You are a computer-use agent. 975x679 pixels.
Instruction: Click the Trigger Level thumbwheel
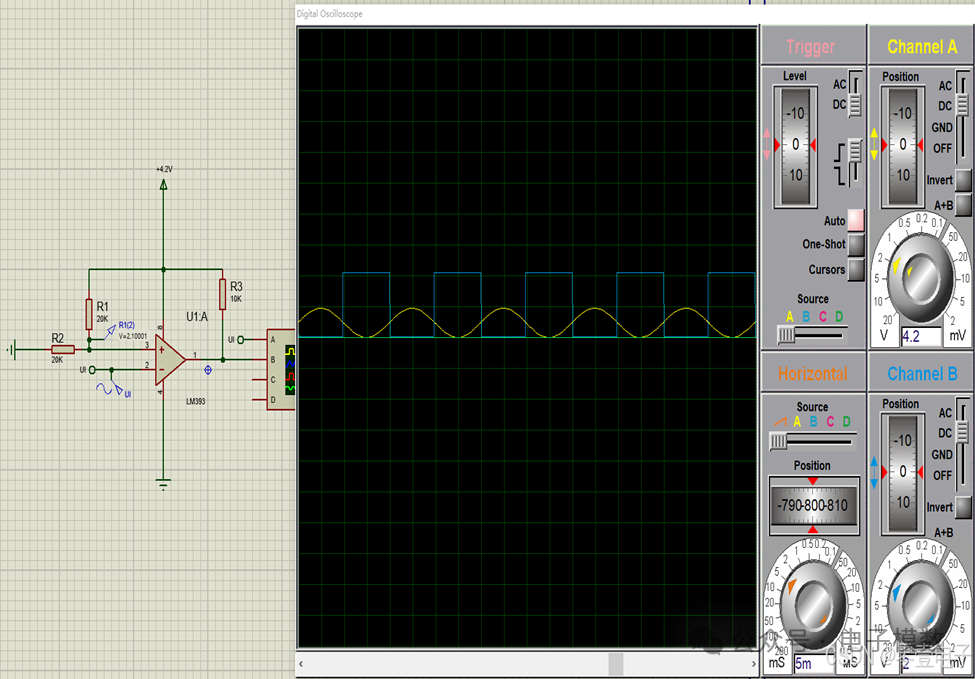(x=795, y=146)
